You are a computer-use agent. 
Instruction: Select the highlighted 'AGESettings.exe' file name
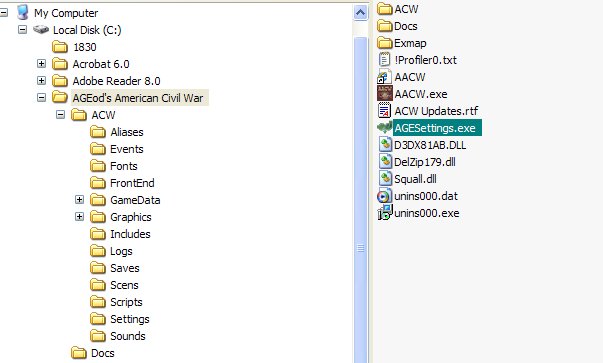[437, 128]
